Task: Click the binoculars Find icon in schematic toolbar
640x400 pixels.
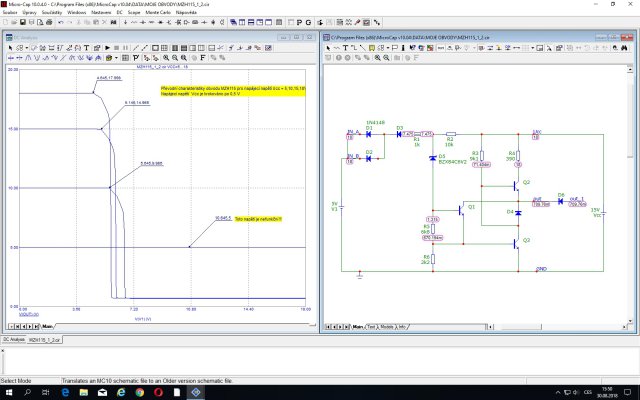Action: point(624,48)
